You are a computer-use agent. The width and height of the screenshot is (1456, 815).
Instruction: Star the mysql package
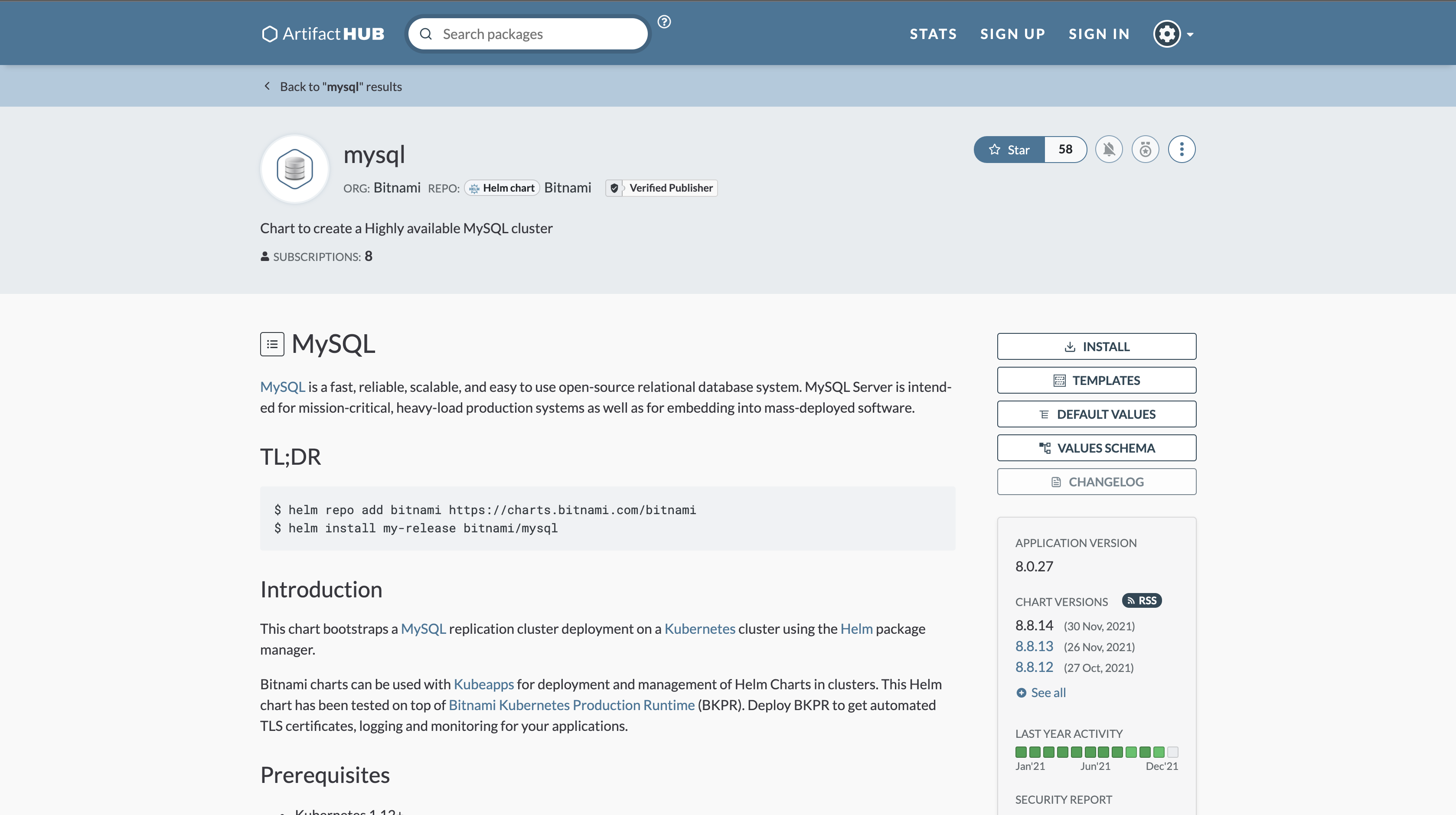(x=1009, y=150)
